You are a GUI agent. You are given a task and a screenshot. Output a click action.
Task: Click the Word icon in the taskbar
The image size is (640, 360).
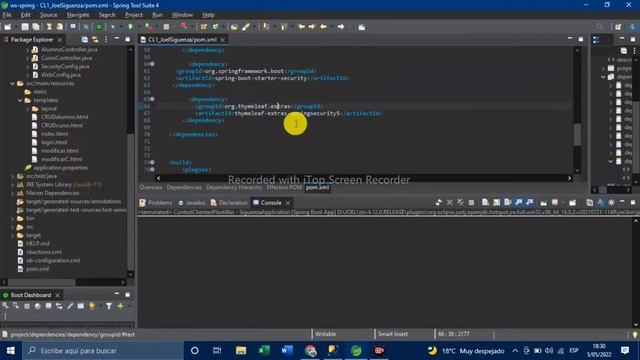click(287, 351)
